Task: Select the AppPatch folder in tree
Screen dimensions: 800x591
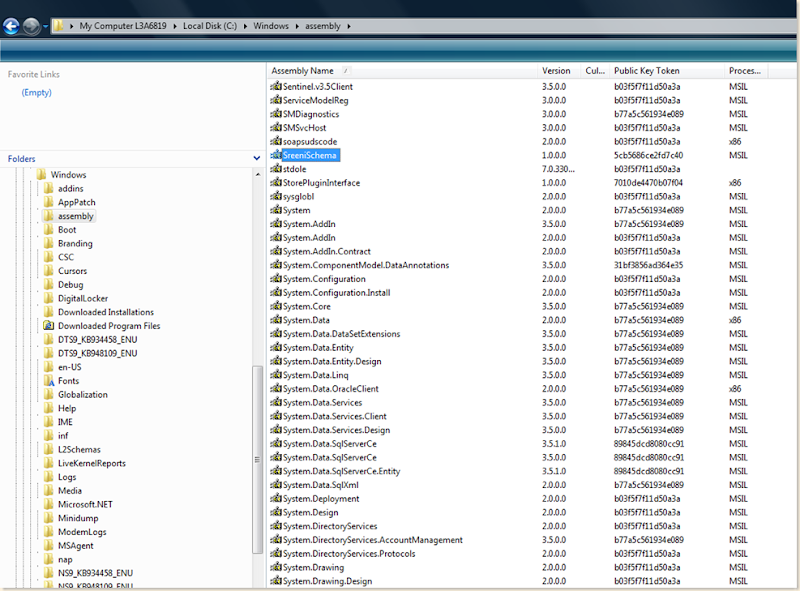Action: [77, 202]
